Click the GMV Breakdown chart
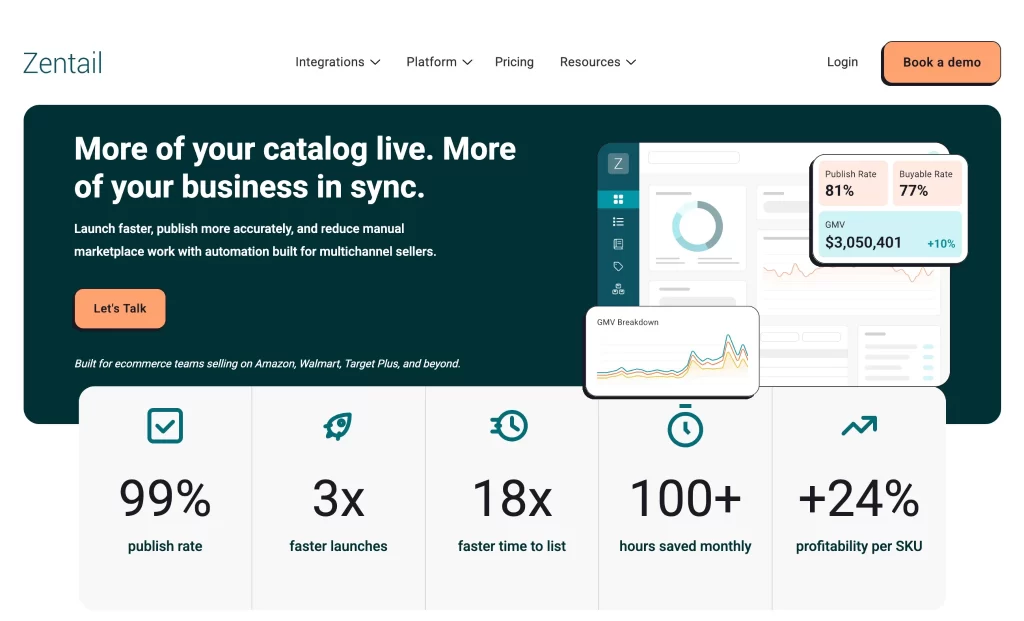The height and width of the screenshot is (621, 1024). point(672,351)
